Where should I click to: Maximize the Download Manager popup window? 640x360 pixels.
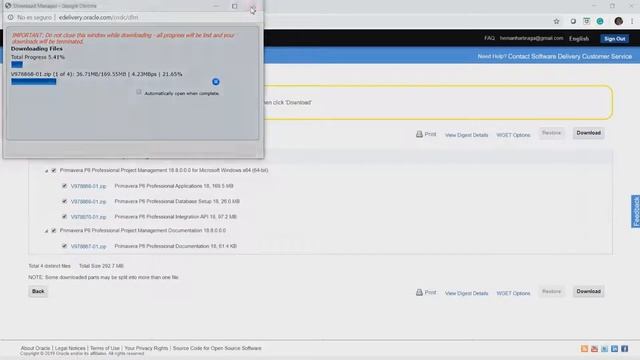click(234, 6)
